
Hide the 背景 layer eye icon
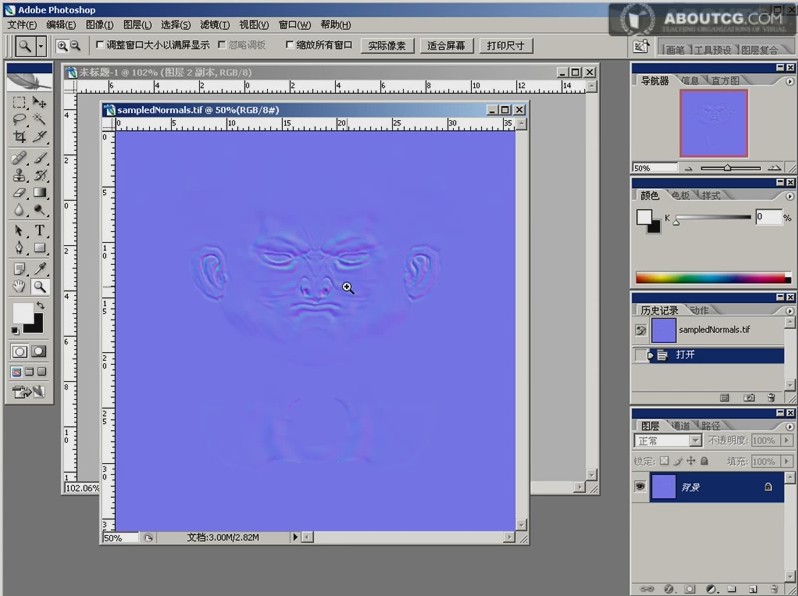click(x=640, y=487)
